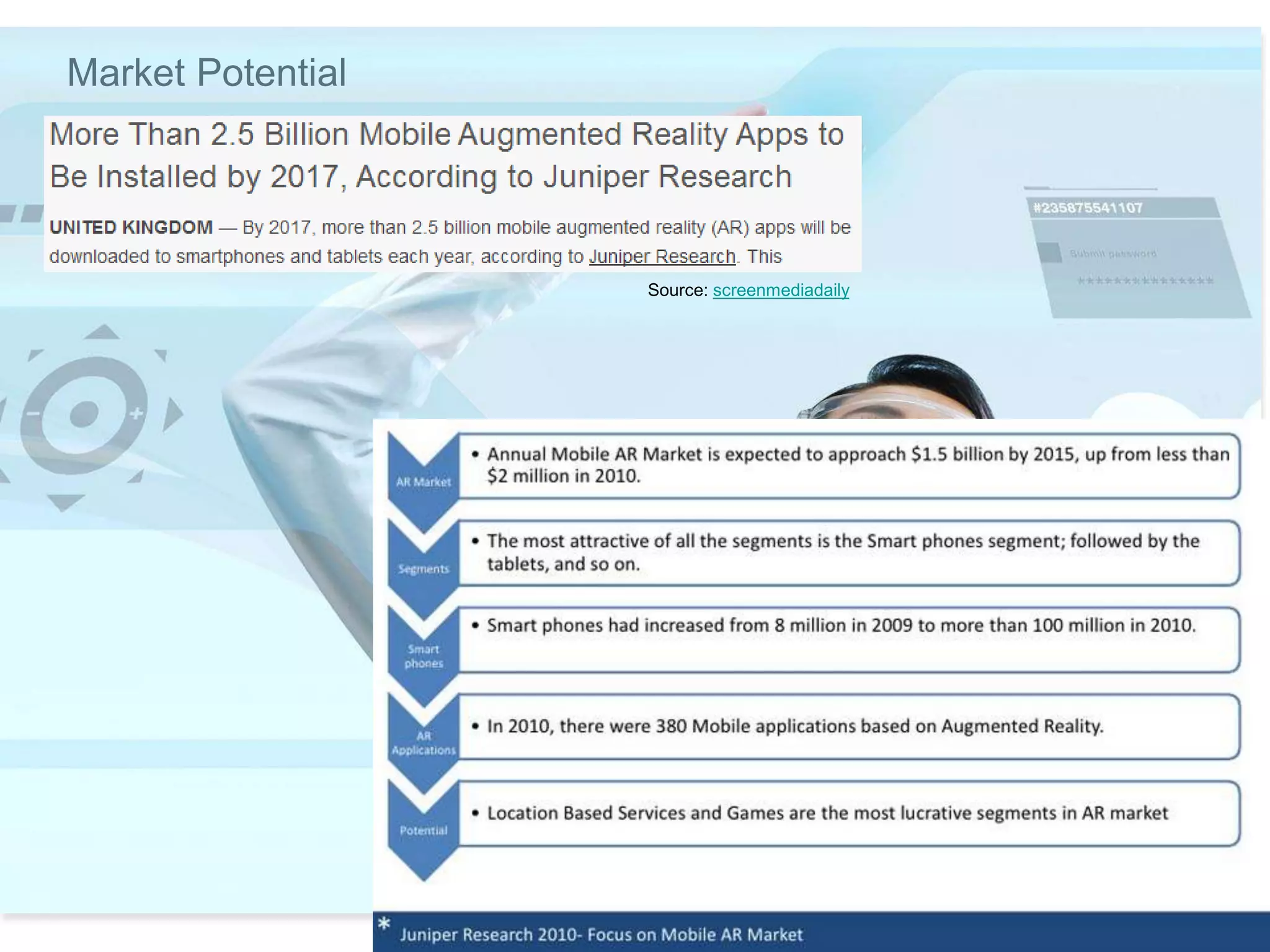Select the Segments chevron arrow
The height and width of the screenshot is (952, 1270).
[x=424, y=568]
